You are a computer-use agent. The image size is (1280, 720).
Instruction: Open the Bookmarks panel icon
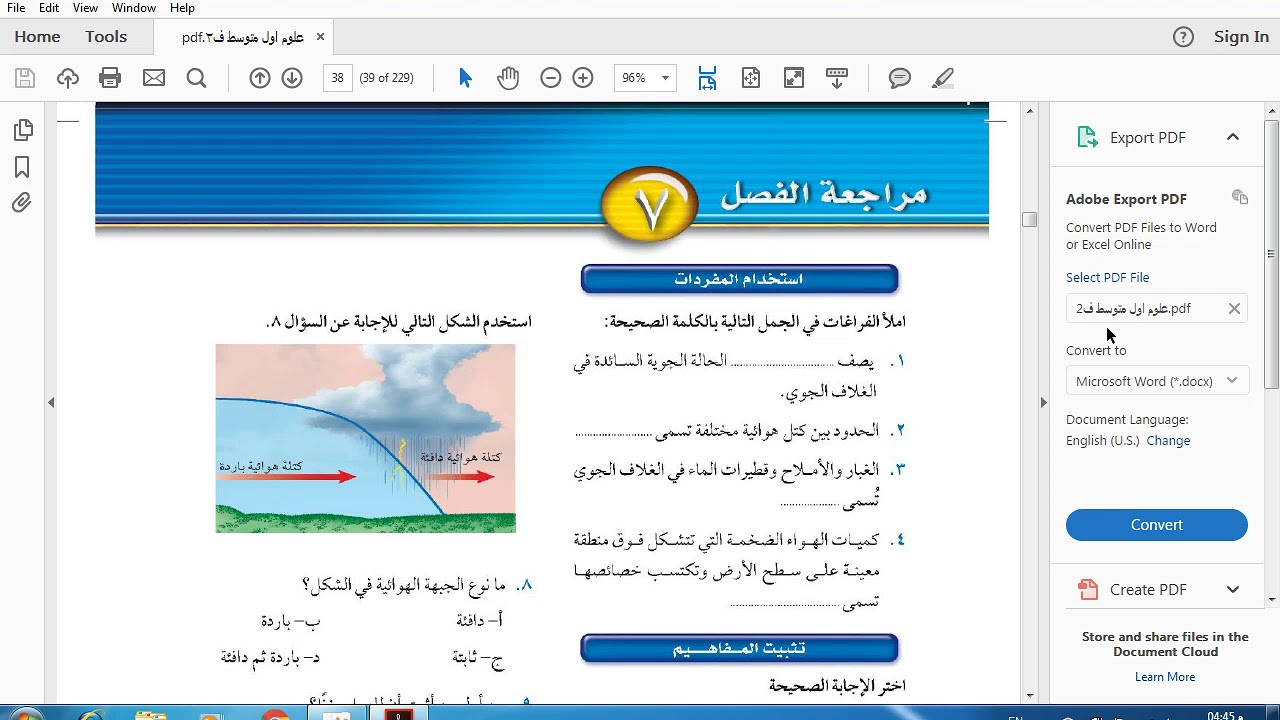point(22,167)
